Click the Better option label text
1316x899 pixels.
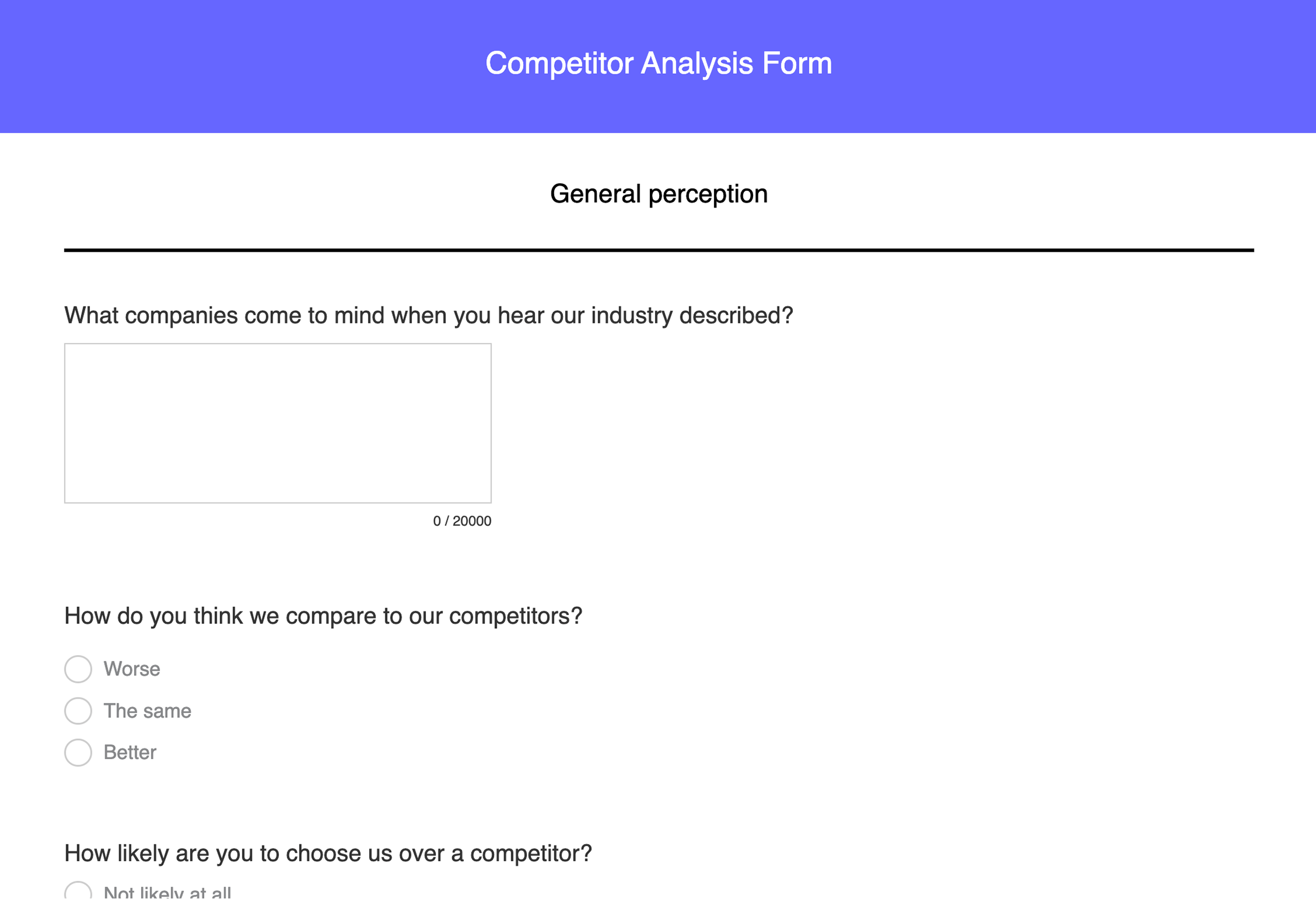pyautogui.click(x=130, y=753)
